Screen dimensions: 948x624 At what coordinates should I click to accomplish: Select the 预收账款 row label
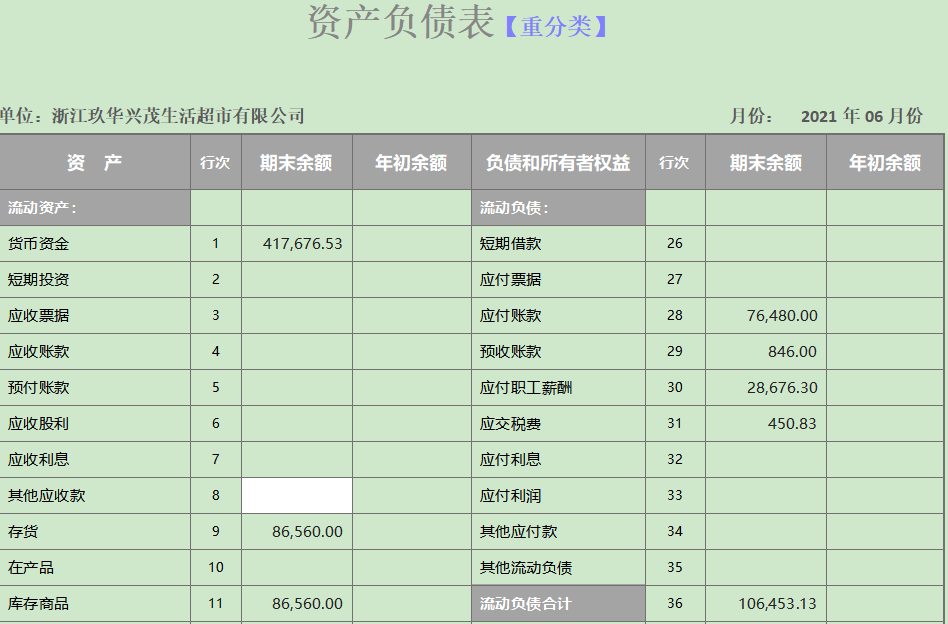click(510, 351)
